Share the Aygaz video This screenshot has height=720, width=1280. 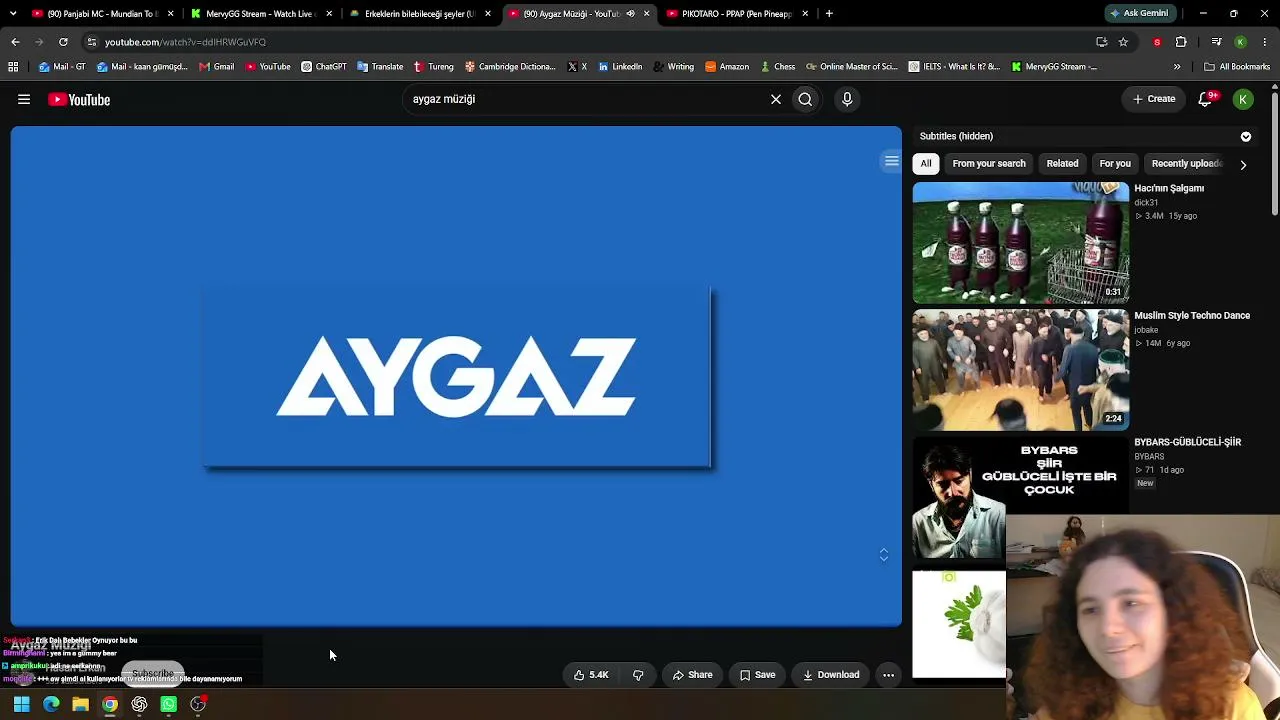pyautogui.click(x=692, y=675)
